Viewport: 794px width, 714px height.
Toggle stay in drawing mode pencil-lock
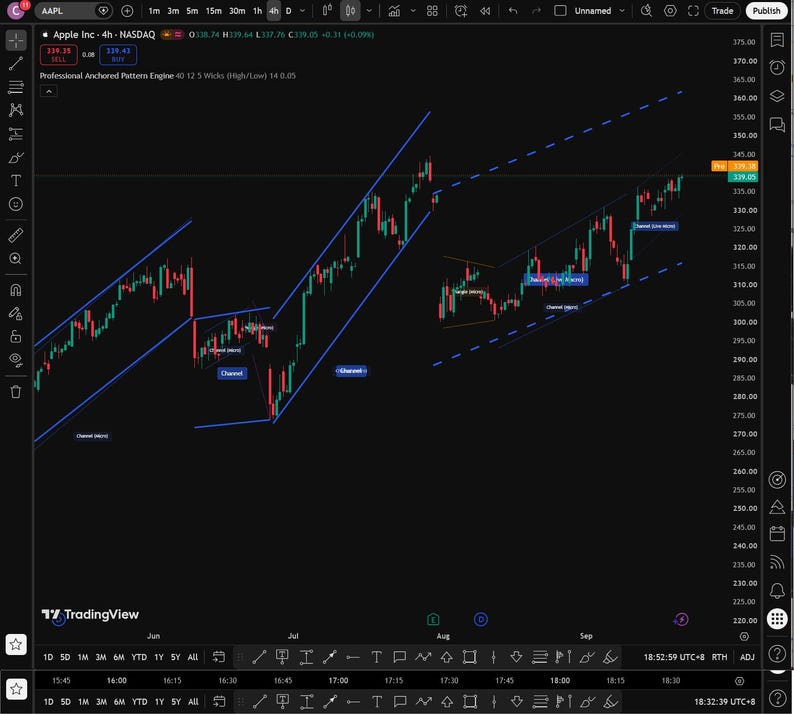point(16,313)
